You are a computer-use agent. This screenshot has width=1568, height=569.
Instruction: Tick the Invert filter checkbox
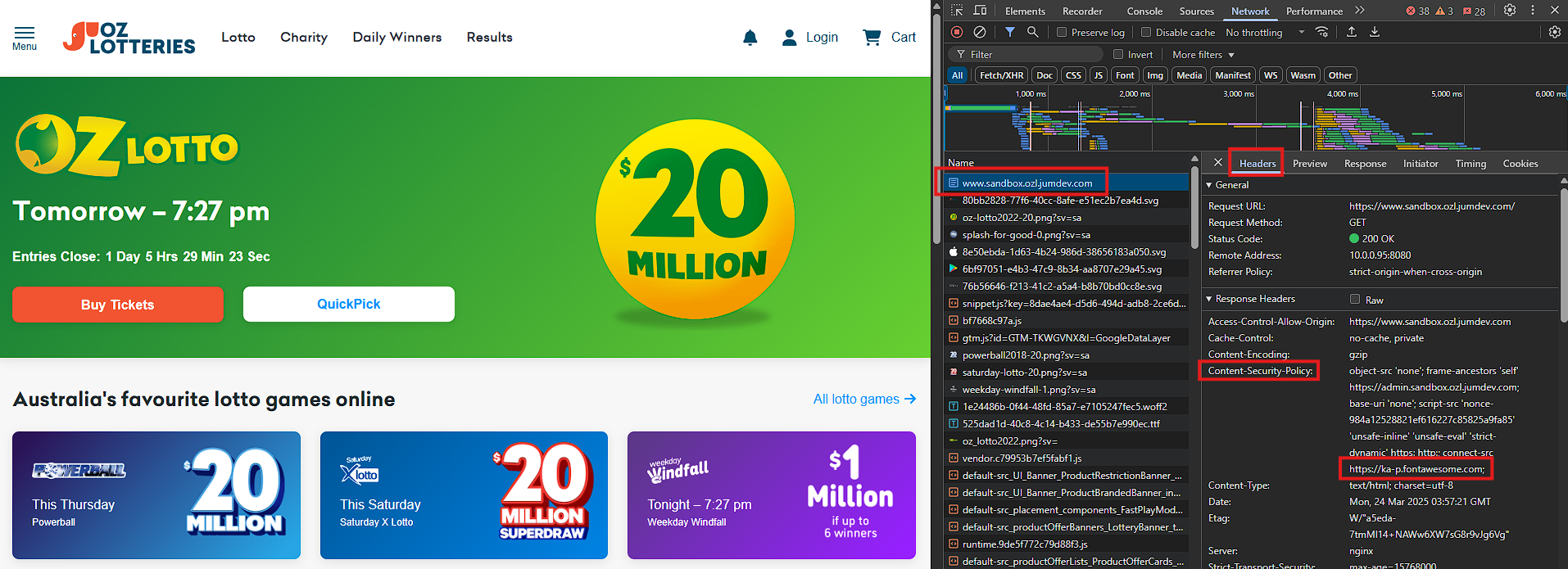[1118, 54]
